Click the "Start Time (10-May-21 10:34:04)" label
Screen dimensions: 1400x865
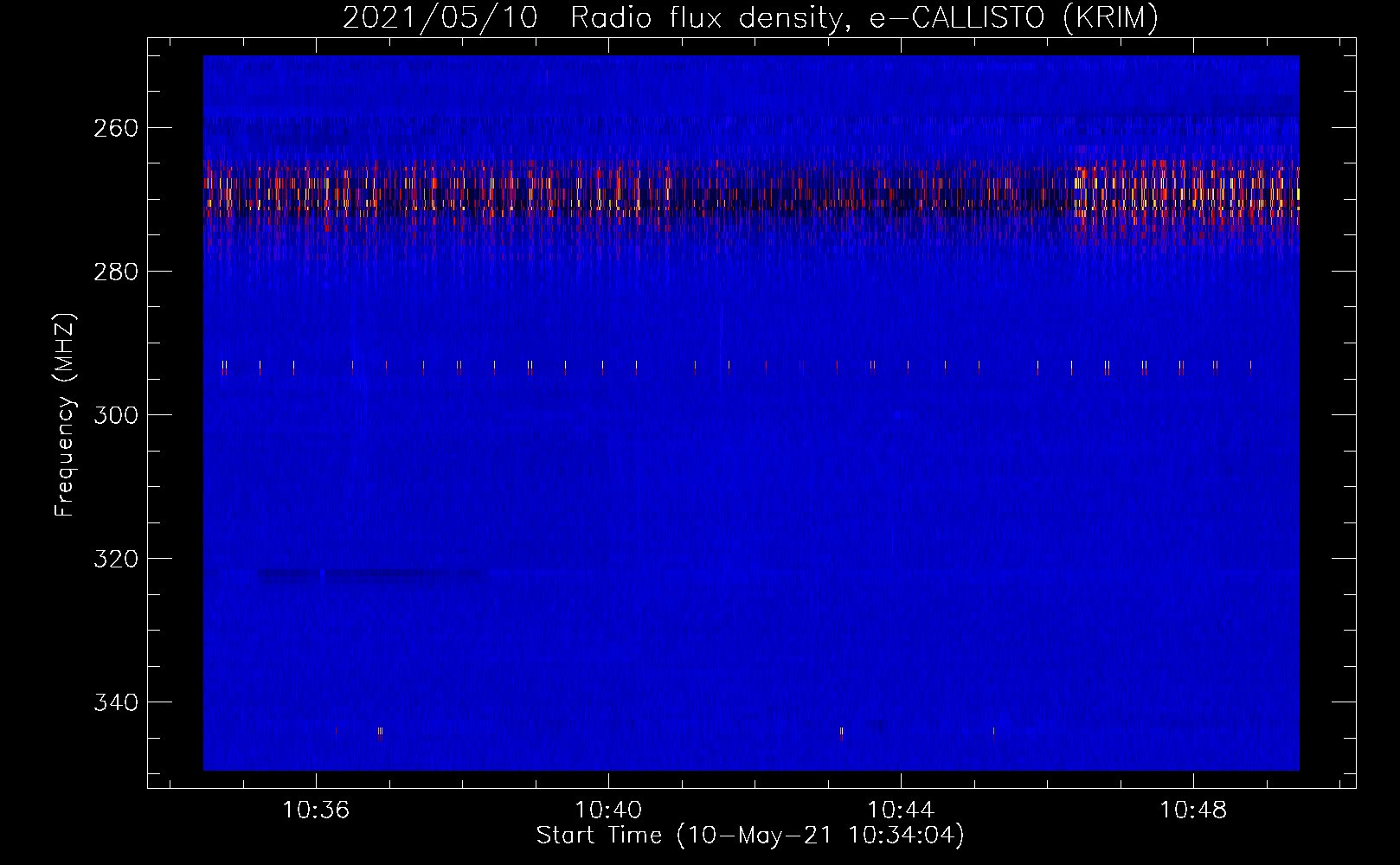coord(750,836)
